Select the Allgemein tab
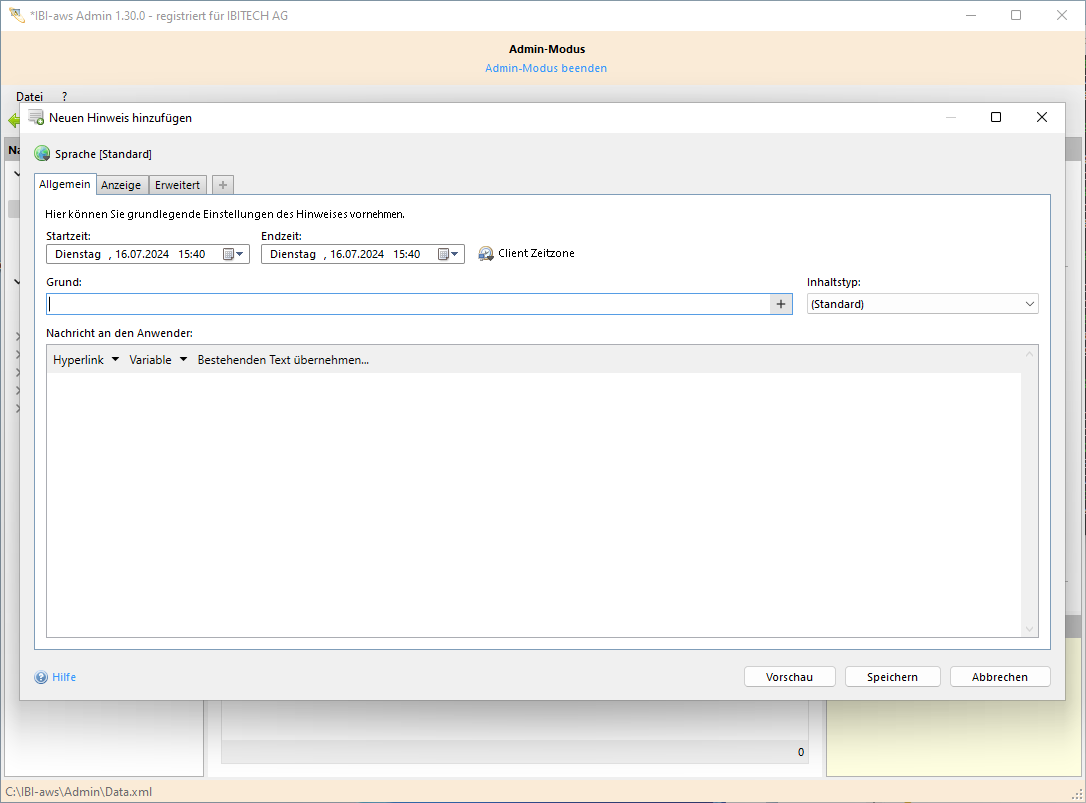Screen dimensions: 1086x803 [x=66, y=184]
